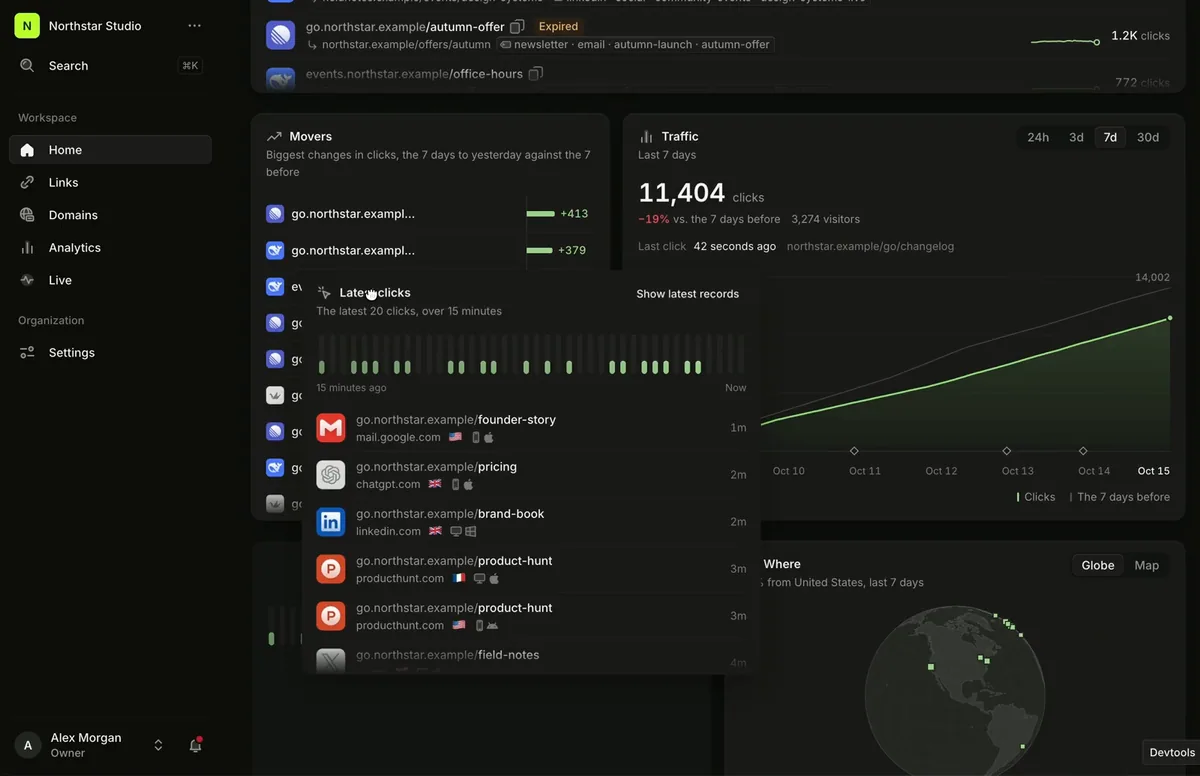Screen dimensions: 1200x776
Task: Click the French flag in product-hunt row
Action: [459, 579]
